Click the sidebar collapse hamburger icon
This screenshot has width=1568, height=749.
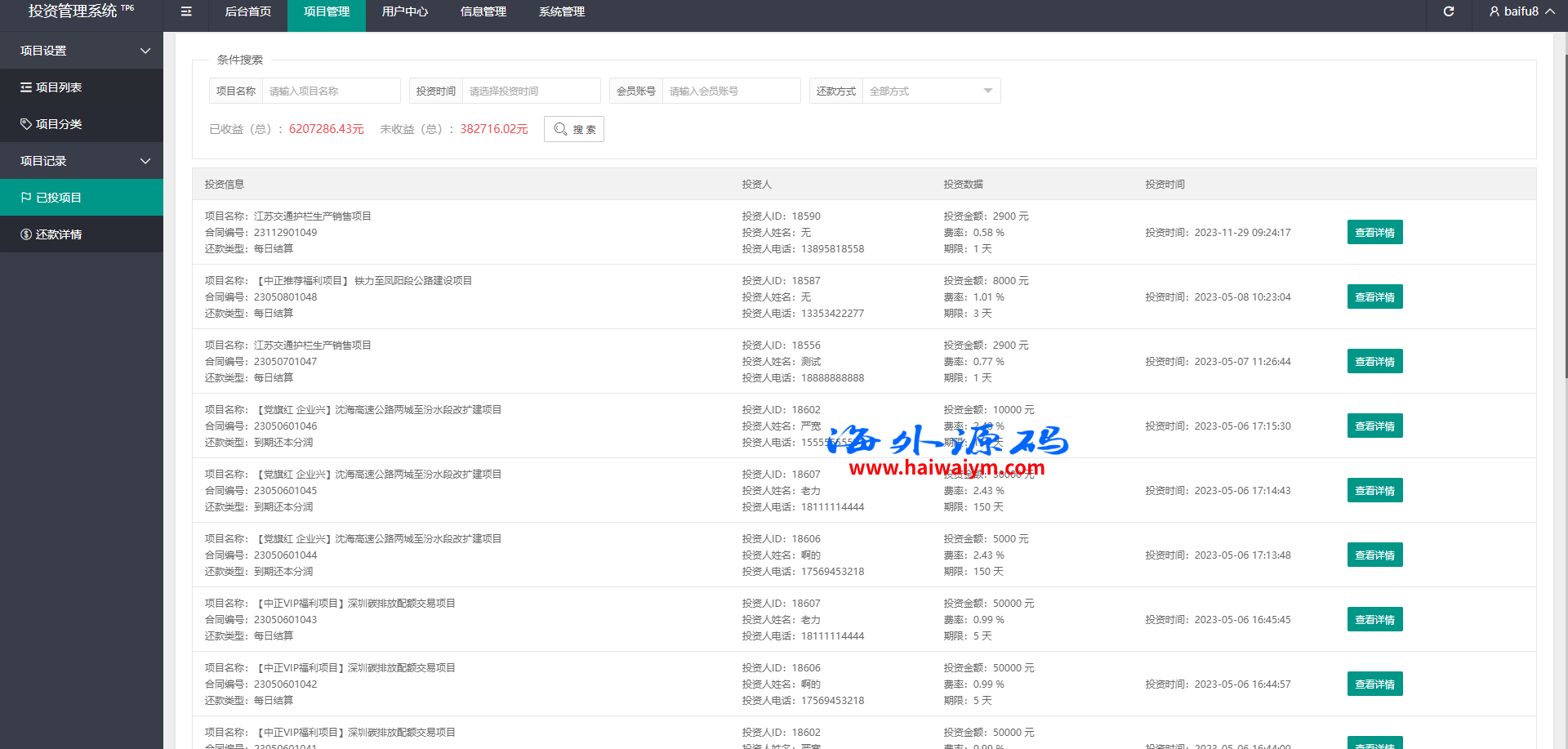pyautogui.click(x=186, y=11)
